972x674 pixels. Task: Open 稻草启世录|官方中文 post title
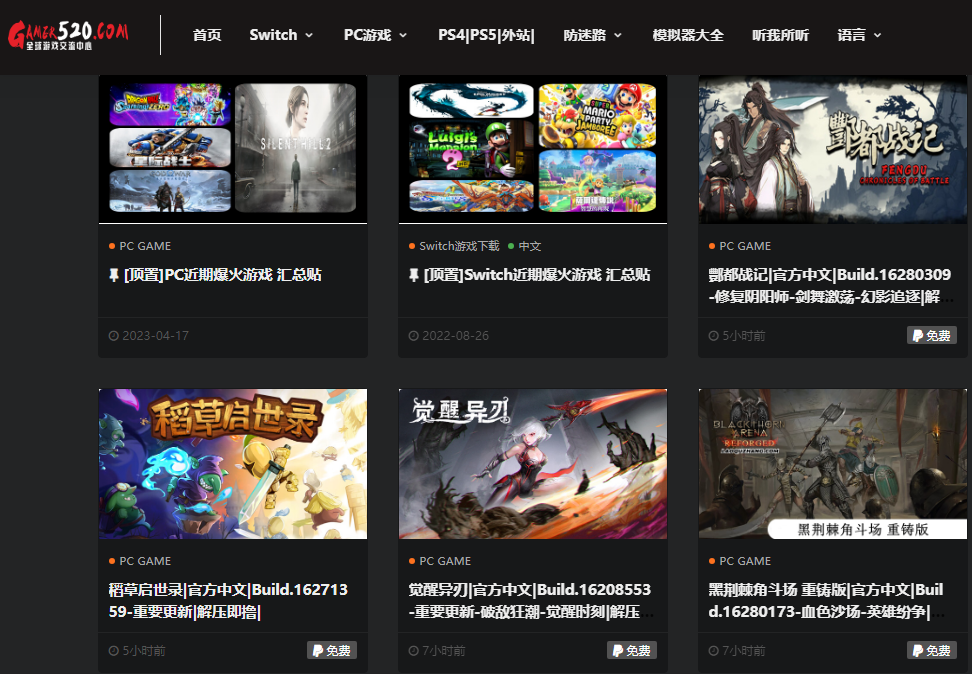point(228,601)
